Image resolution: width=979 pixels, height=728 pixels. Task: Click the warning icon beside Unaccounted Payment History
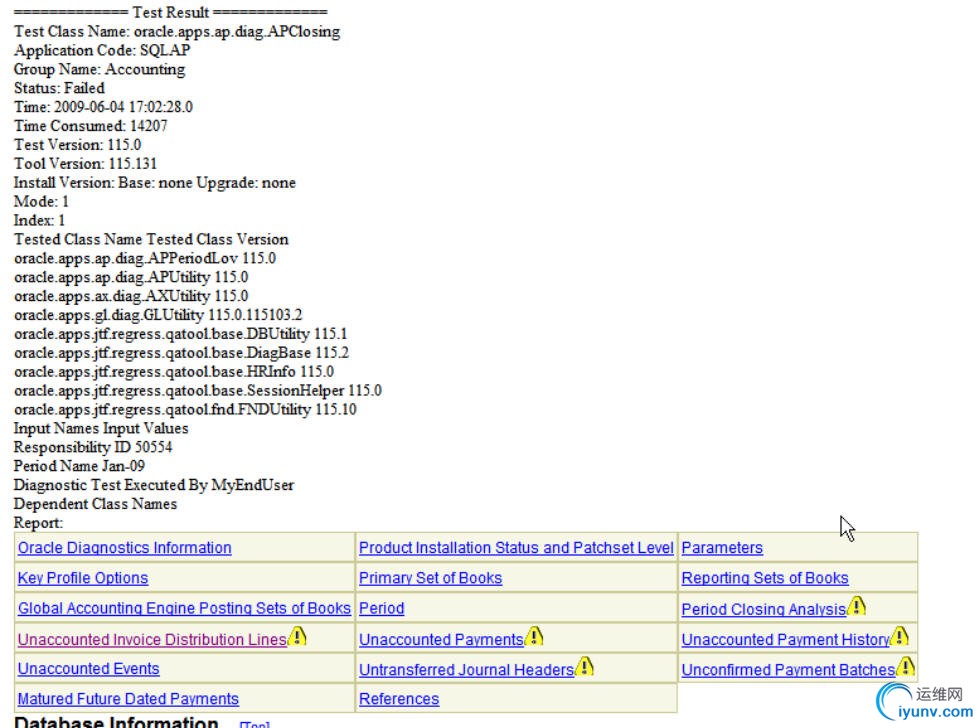[x=899, y=636]
